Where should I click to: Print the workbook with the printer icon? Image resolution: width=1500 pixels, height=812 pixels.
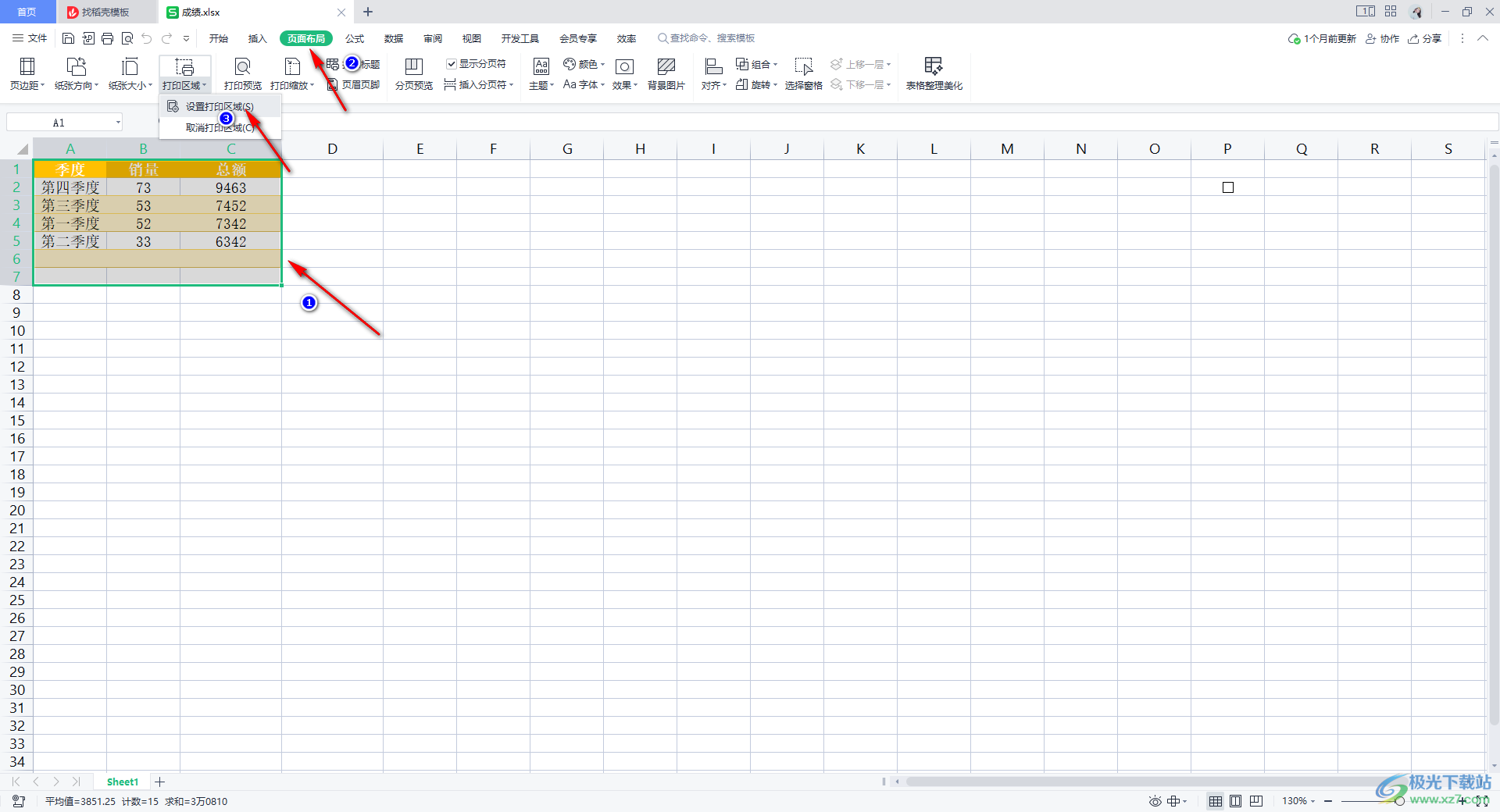point(108,38)
